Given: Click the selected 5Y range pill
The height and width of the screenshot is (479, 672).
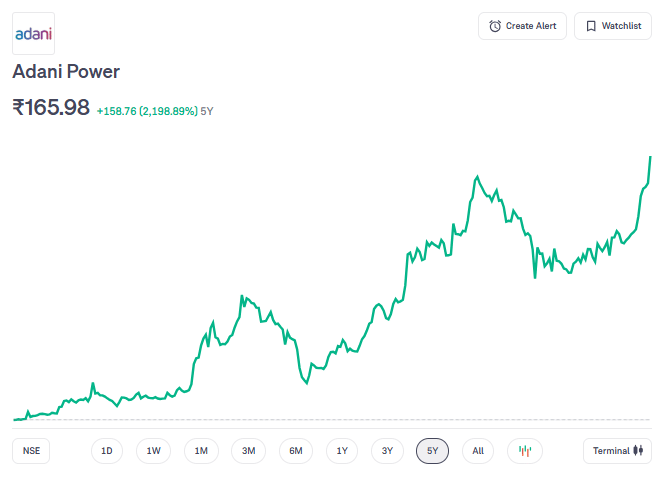Looking at the screenshot, I should pos(432,451).
